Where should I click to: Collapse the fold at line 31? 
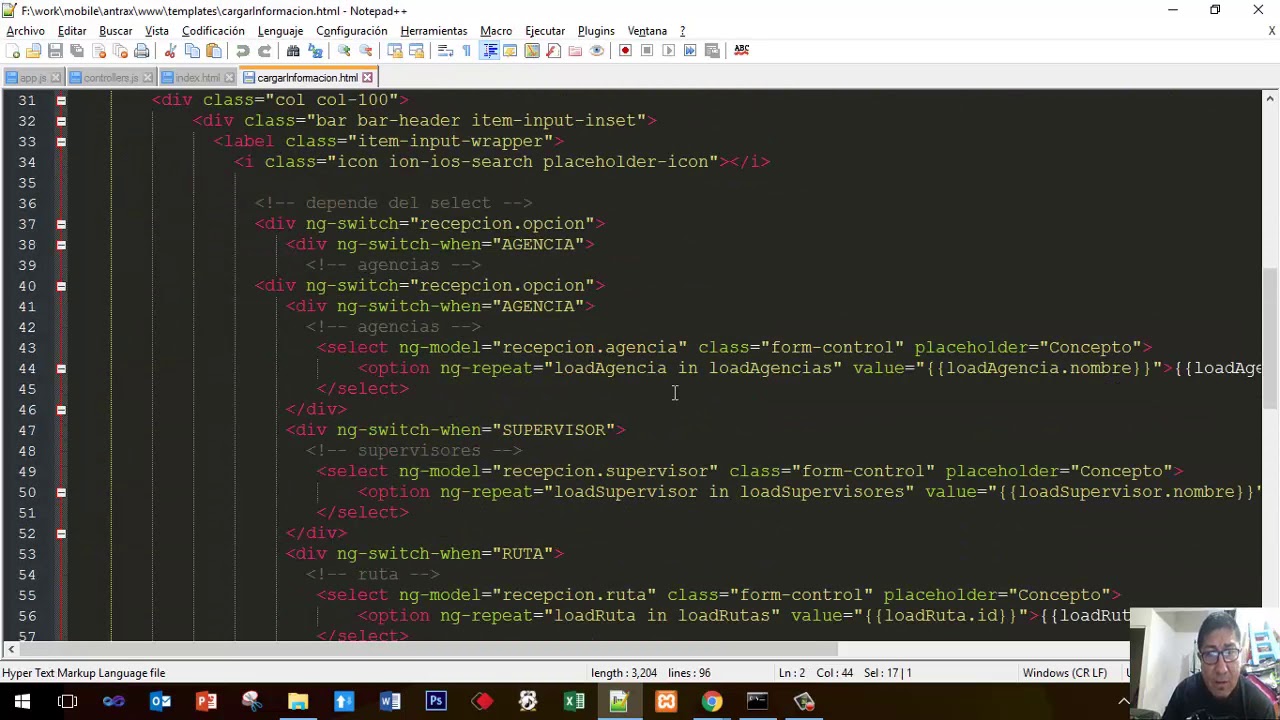point(61,100)
